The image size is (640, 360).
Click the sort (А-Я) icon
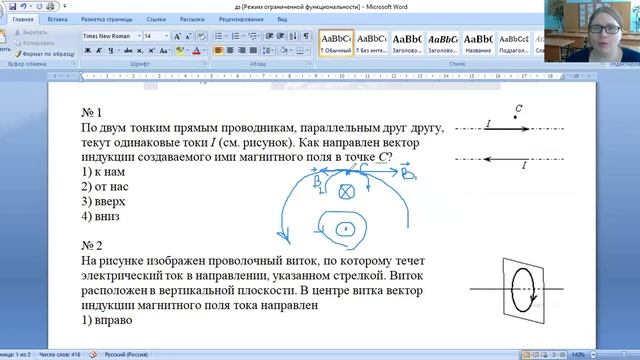point(293,36)
